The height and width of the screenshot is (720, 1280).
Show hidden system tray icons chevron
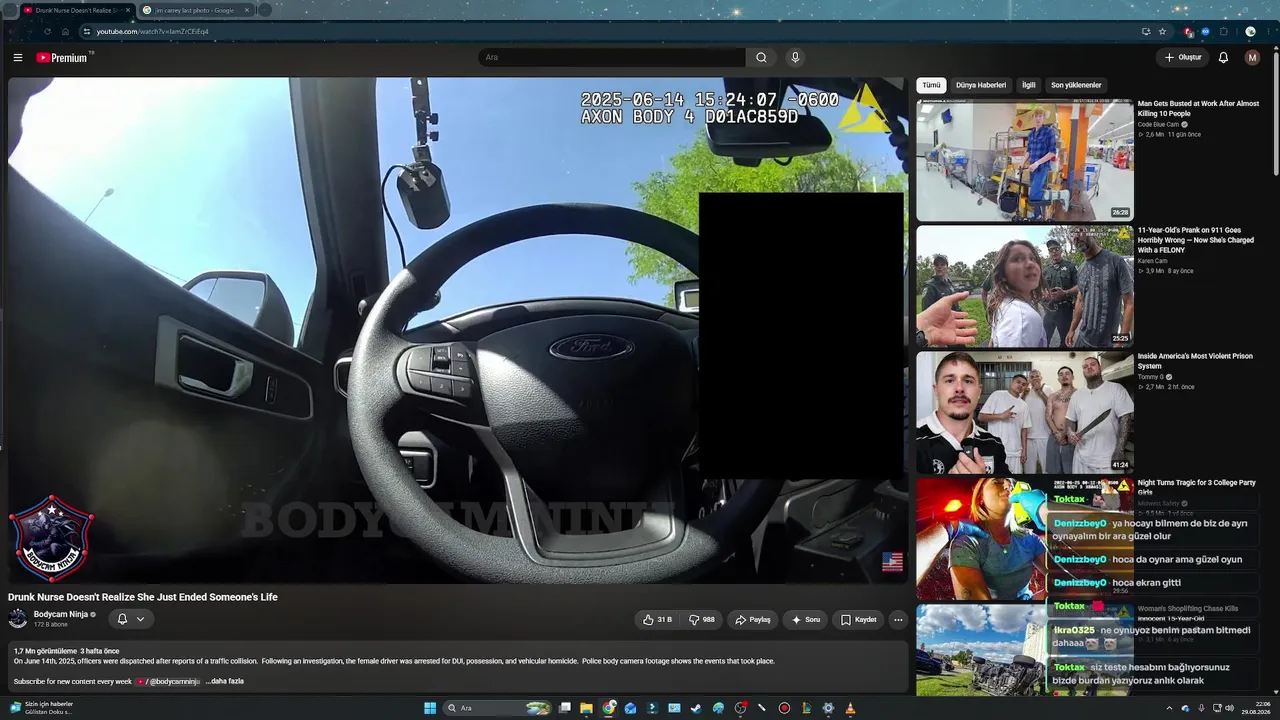coord(1169,708)
